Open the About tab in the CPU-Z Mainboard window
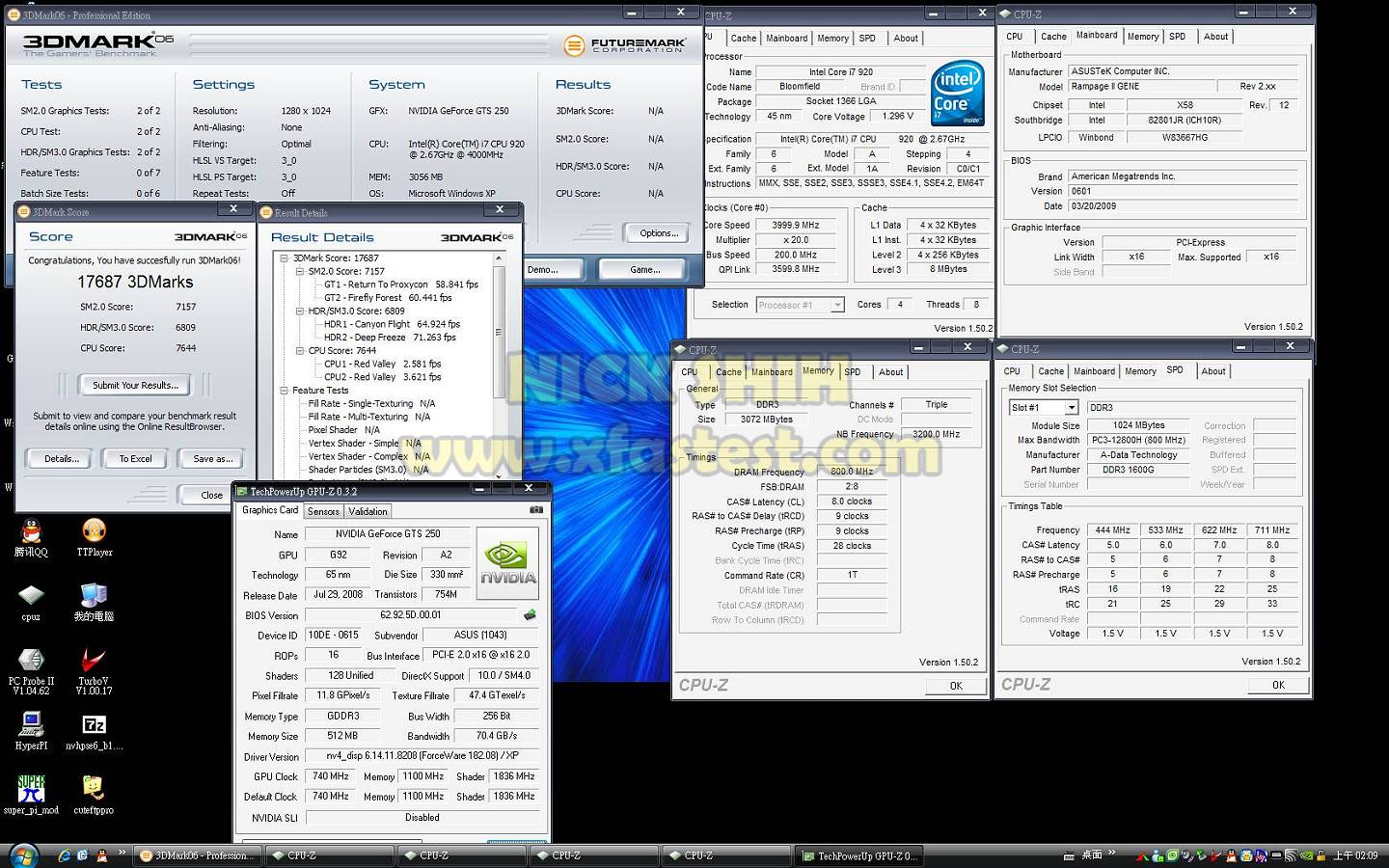1389x868 pixels. coord(1215,37)
